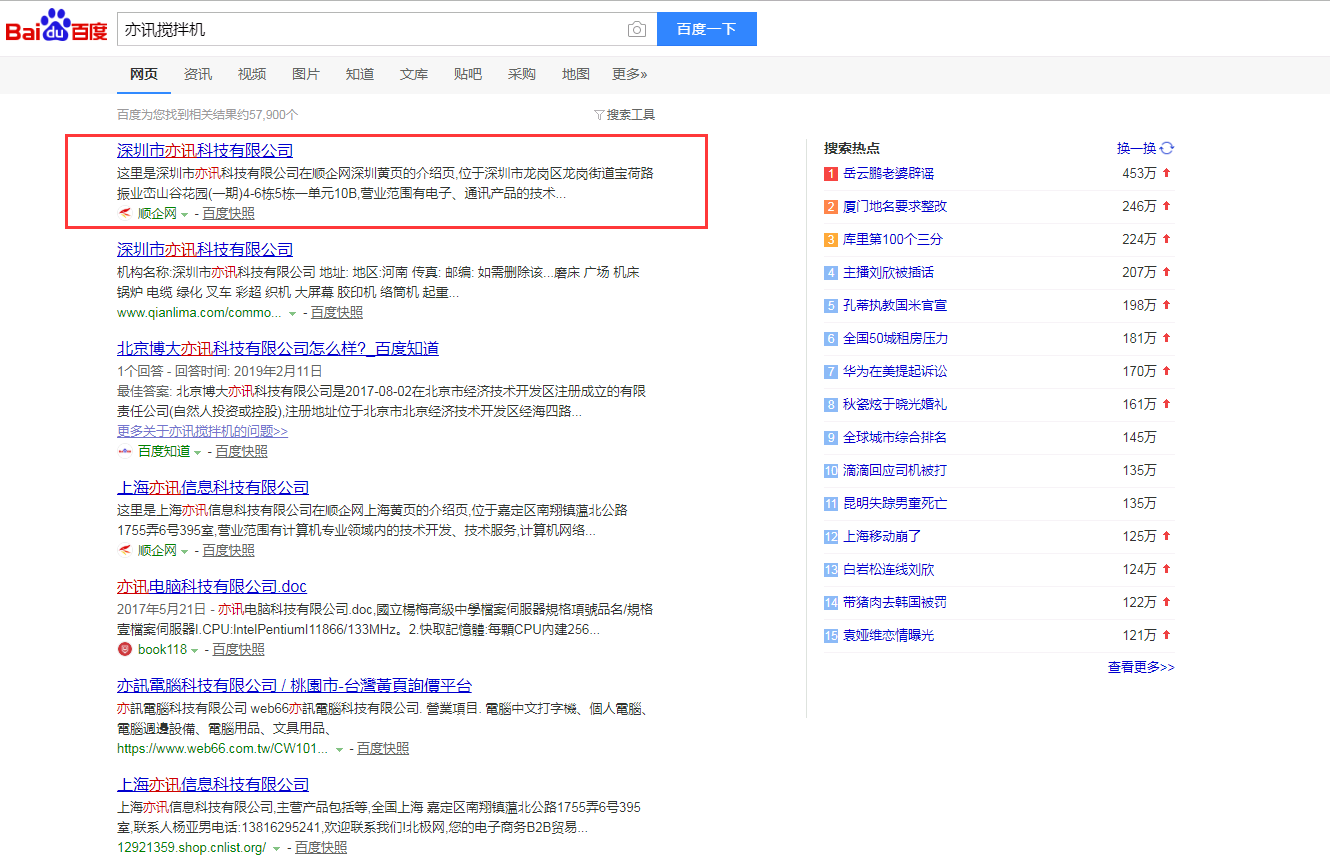This screenshot has width=1330, height=862.
Task: Open 北京博大亦讯科技有限公司怎么样 result
Action: [278, 348]
